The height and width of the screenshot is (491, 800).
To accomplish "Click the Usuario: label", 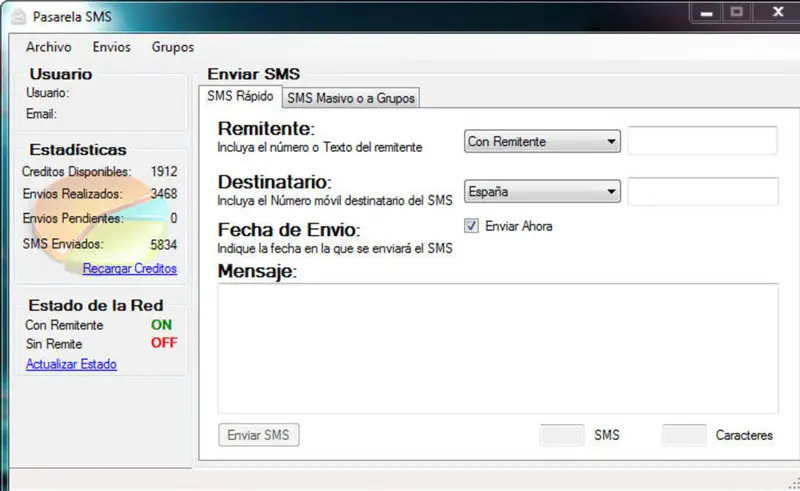I will (47, 93).
